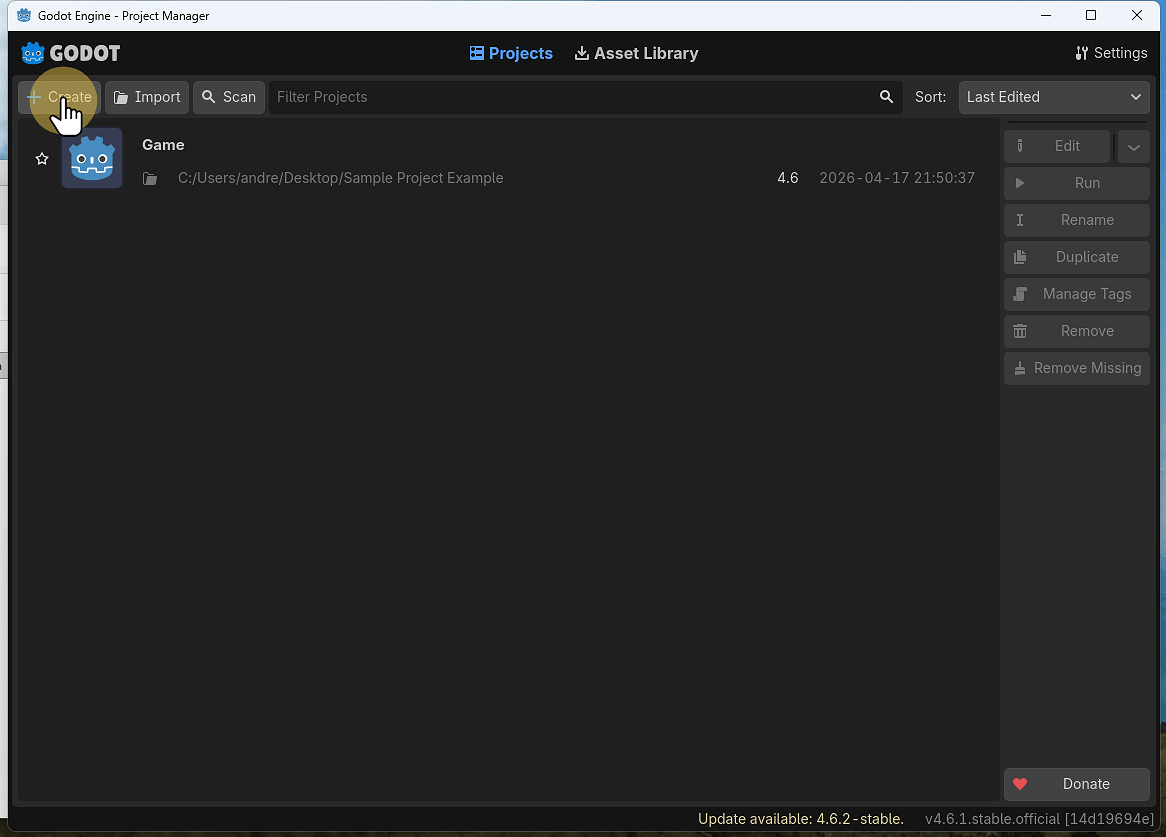Expand the Edit options chevron dropdown
Screen dimensions: 1166x837
(x=1133, y=146)
